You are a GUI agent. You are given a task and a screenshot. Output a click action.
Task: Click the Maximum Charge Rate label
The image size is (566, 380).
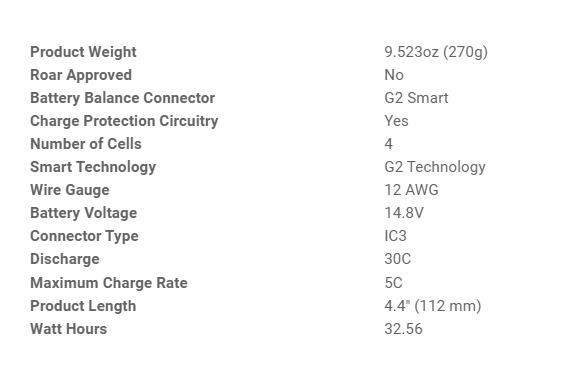109,283
